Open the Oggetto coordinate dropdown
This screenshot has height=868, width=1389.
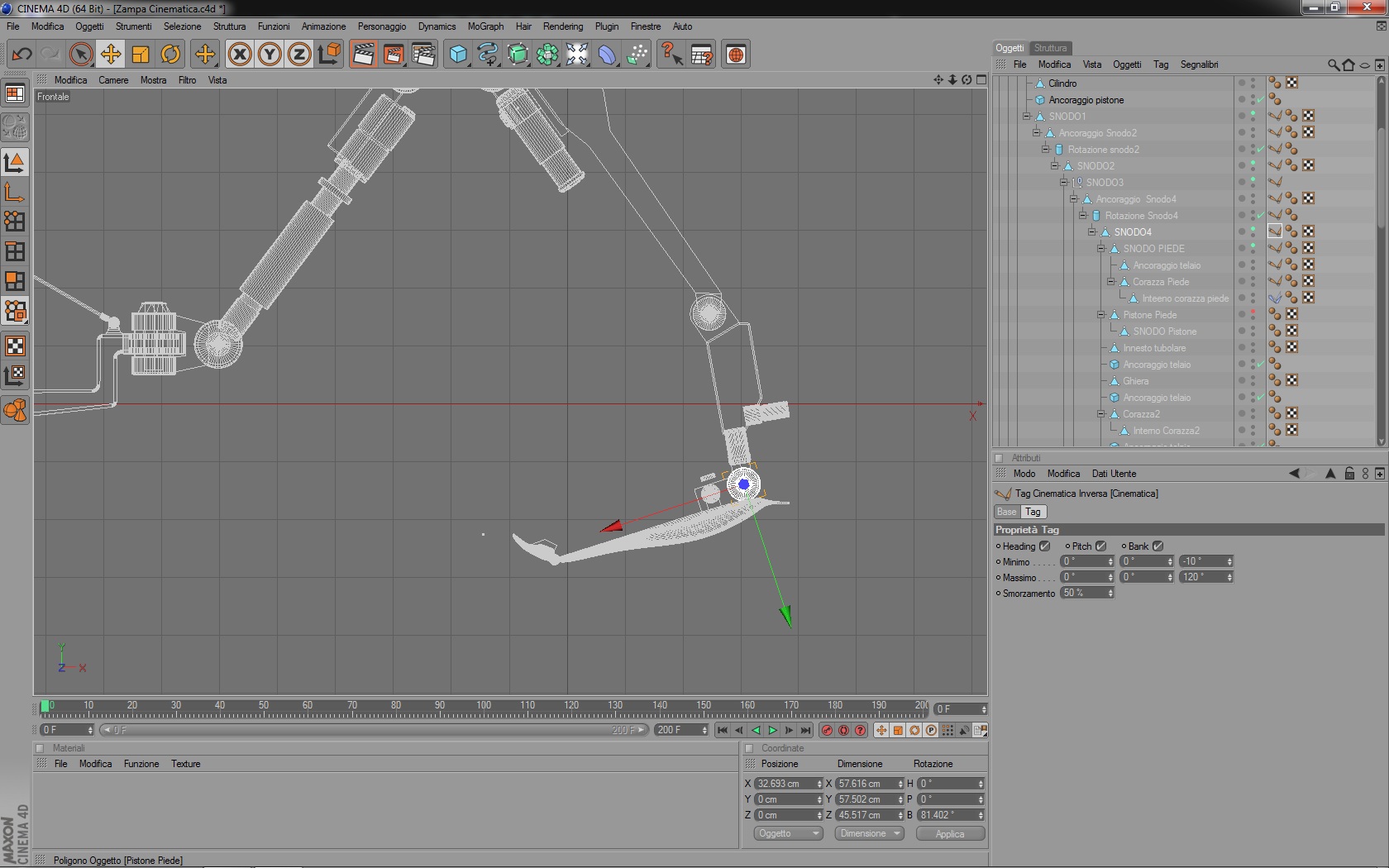[x=787, y=833]
